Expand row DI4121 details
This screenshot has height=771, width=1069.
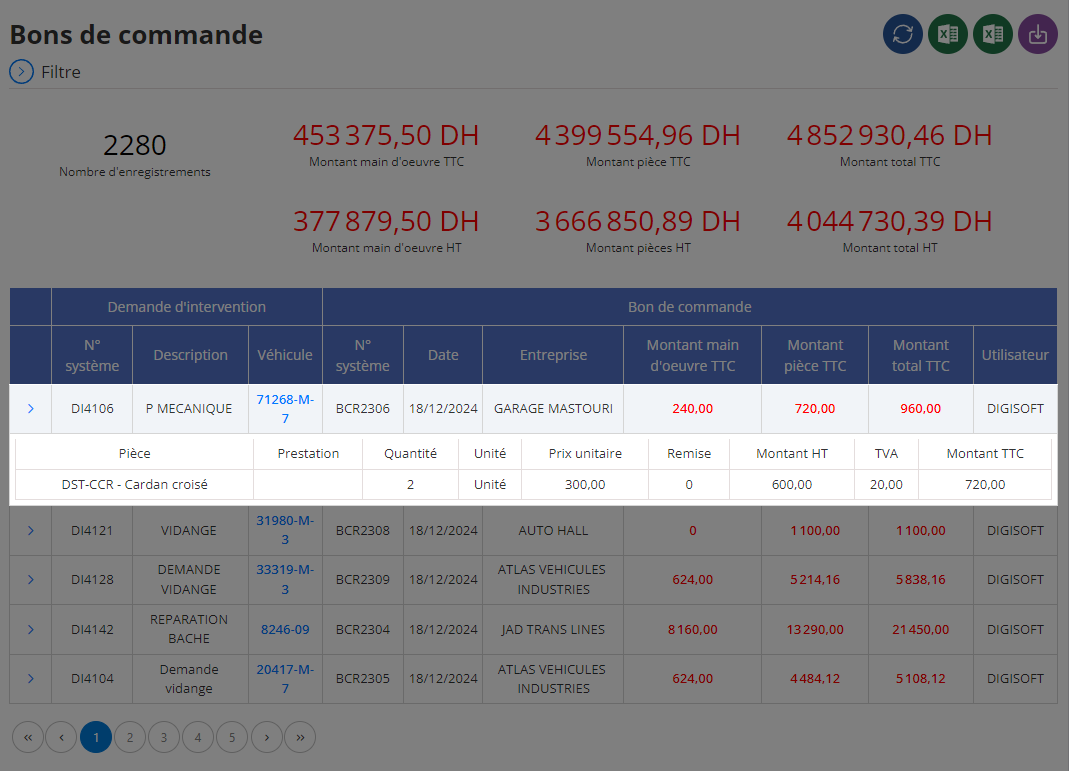(x=31, y=530)
